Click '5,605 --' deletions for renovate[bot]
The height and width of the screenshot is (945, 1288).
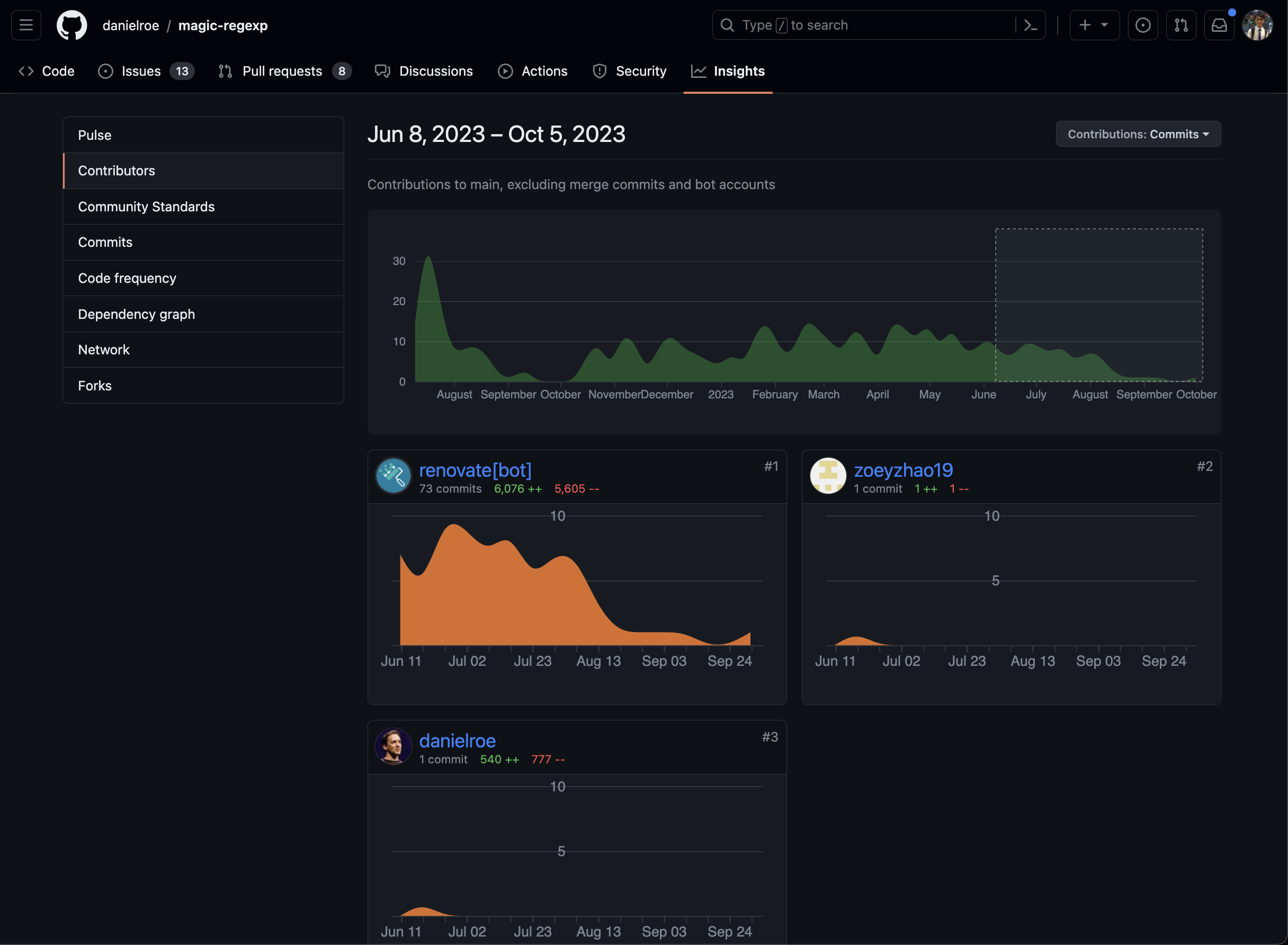(x=577, y=489)
